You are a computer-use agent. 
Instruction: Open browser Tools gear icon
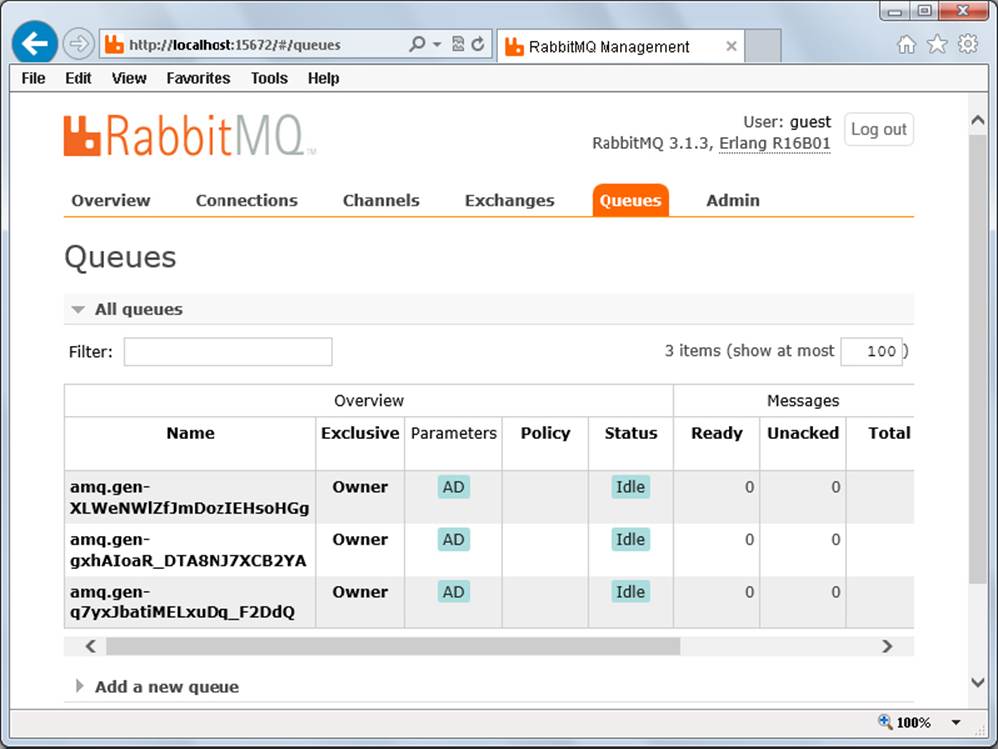click(x=968, y=45)
